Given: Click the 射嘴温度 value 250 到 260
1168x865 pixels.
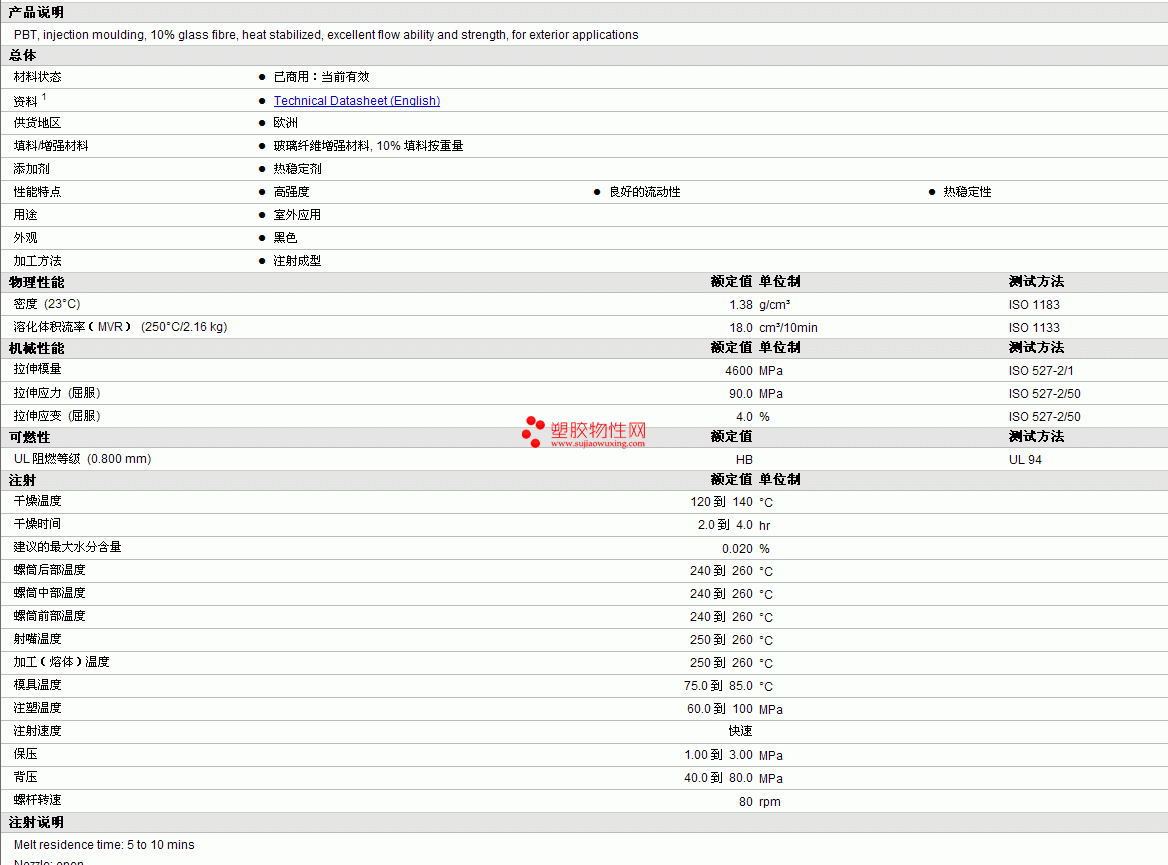Looking at the screenshot, I should [x=721, y=640].
